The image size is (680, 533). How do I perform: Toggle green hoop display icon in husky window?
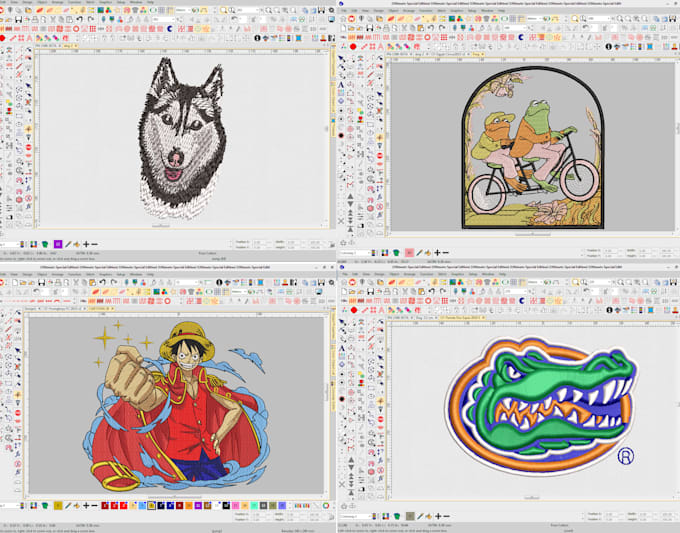pos(154,10)
